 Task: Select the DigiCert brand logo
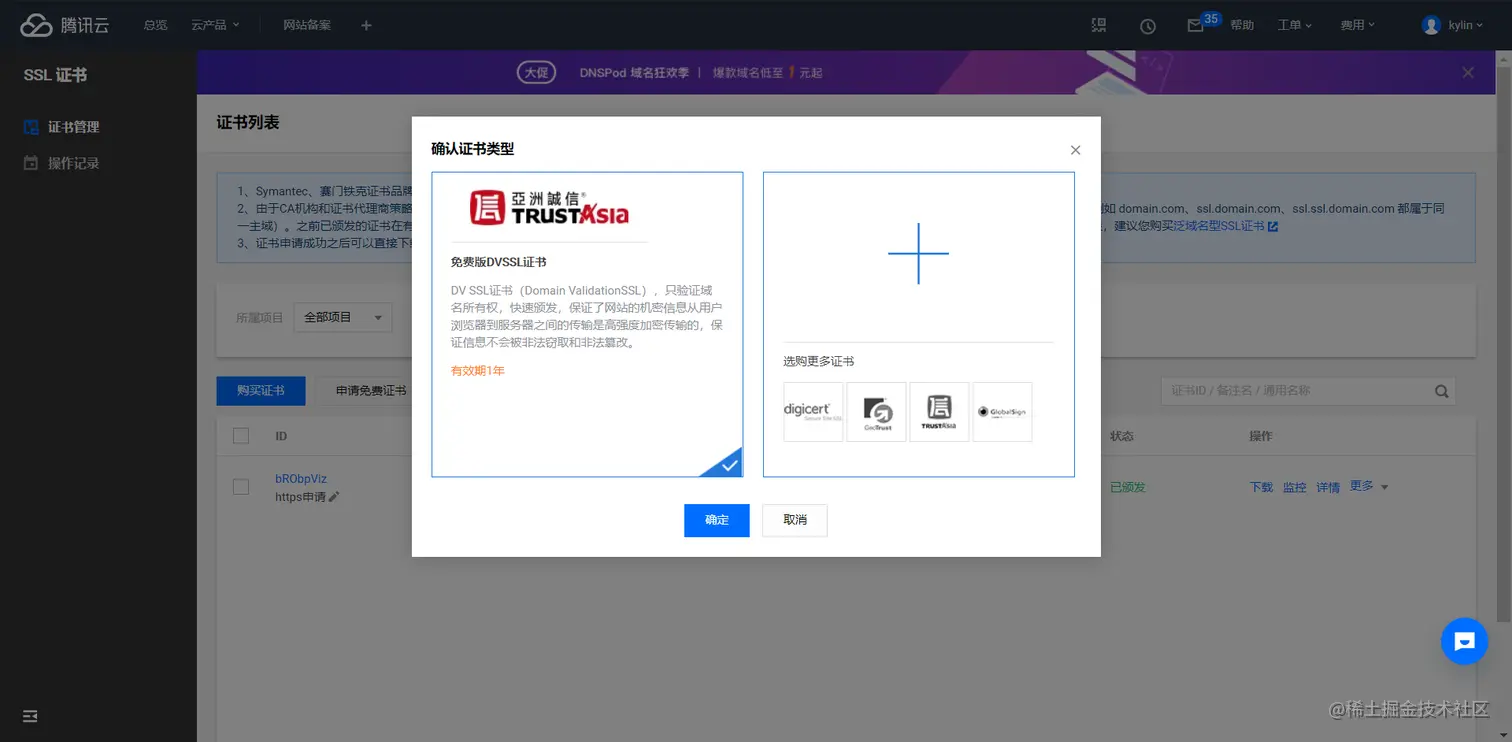813,412
